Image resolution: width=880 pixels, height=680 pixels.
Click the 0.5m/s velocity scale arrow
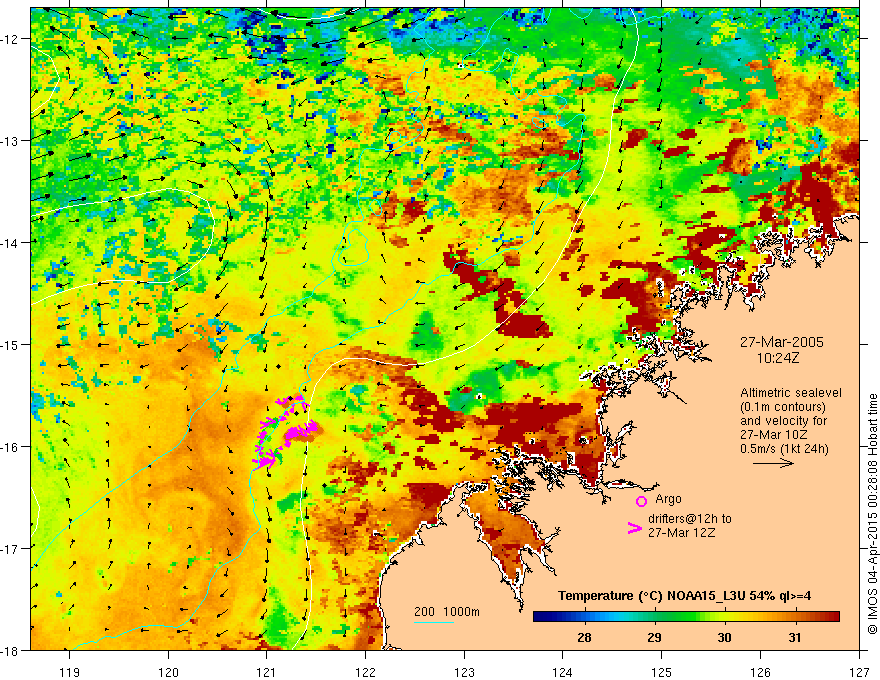click(773, 463)
